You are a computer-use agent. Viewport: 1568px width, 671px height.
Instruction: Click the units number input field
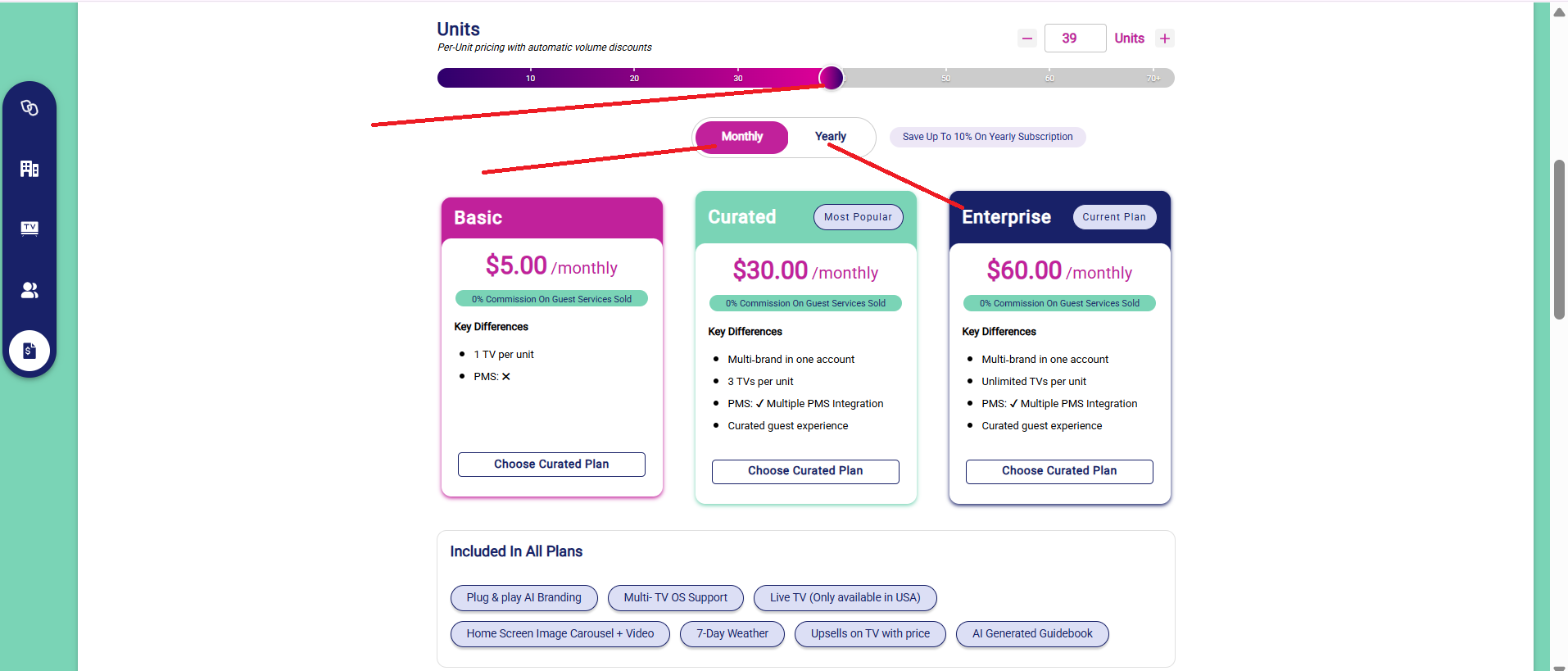(1075, 39)
